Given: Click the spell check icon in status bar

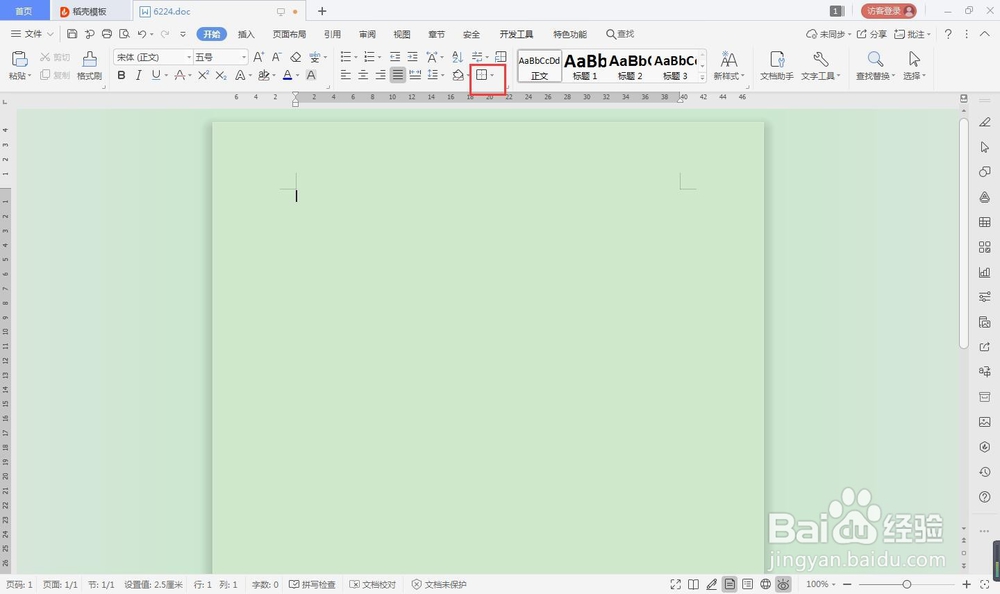Looking at the screenshot, I should coord(295,584).
